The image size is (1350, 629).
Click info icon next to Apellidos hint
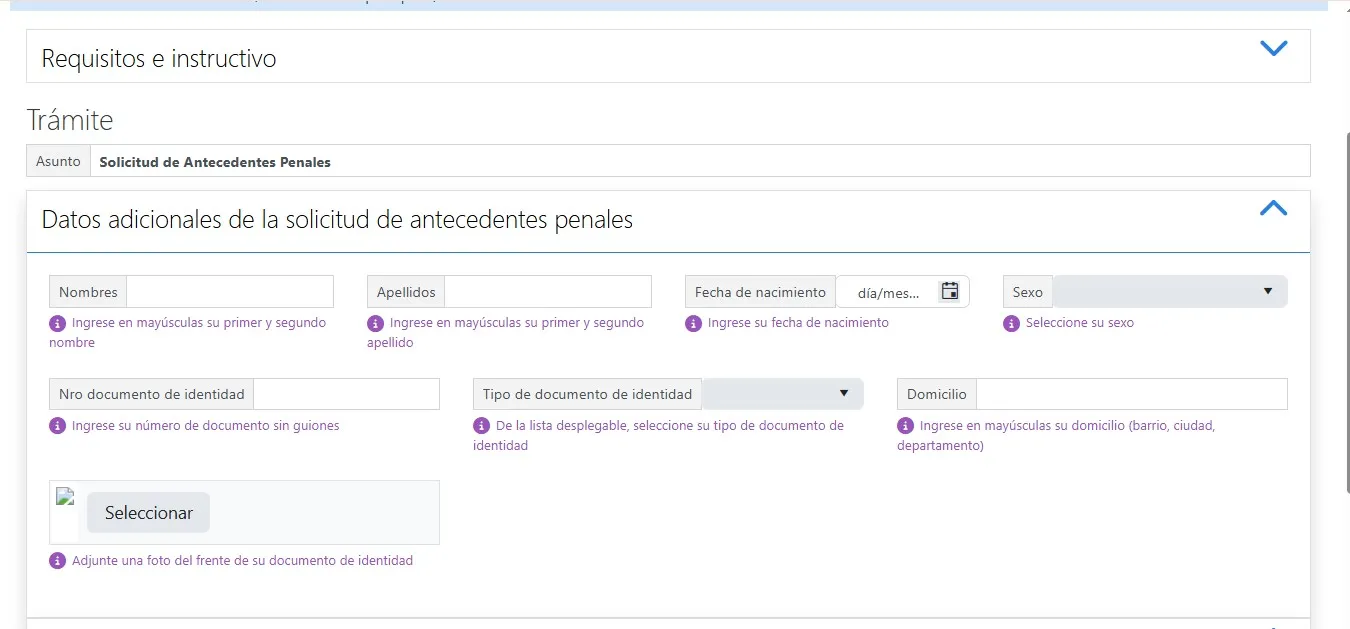click(375, 324)
